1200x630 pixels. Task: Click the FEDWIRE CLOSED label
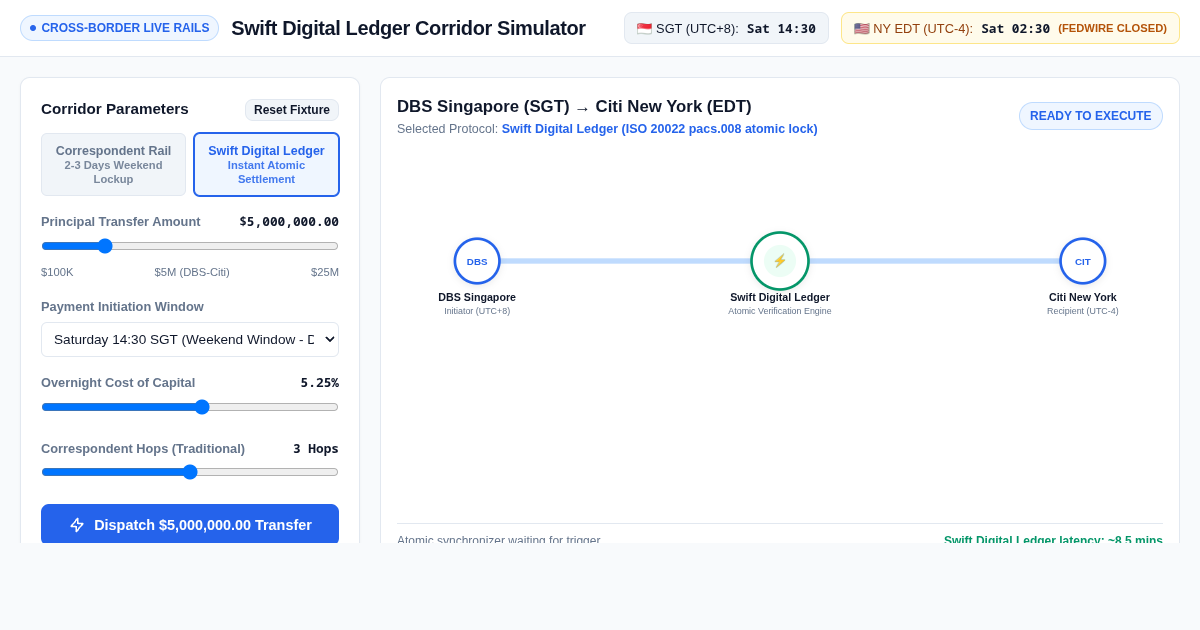point(1112,28)
